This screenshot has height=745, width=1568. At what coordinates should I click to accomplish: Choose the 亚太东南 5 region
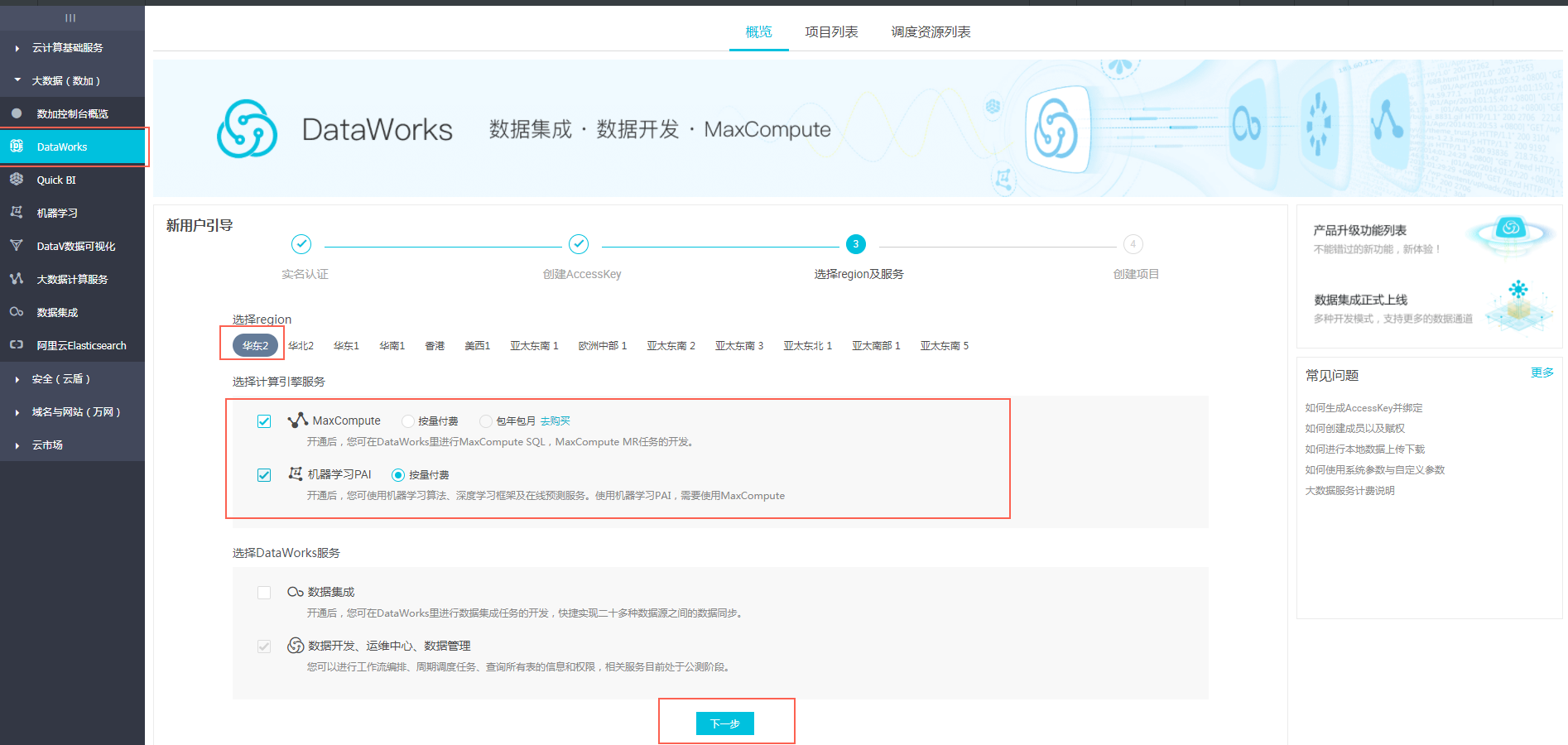click(945, 345)
